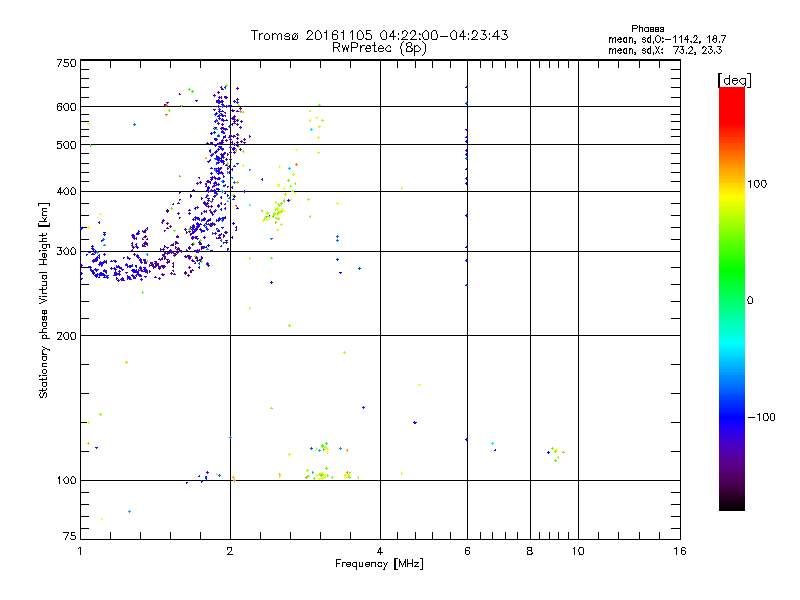Click the plot title 'Tromsø 20161105 04:22:00-04:23:43'
Image resolution: width=800 pixels, height=600 pixels.
(379, 35)
